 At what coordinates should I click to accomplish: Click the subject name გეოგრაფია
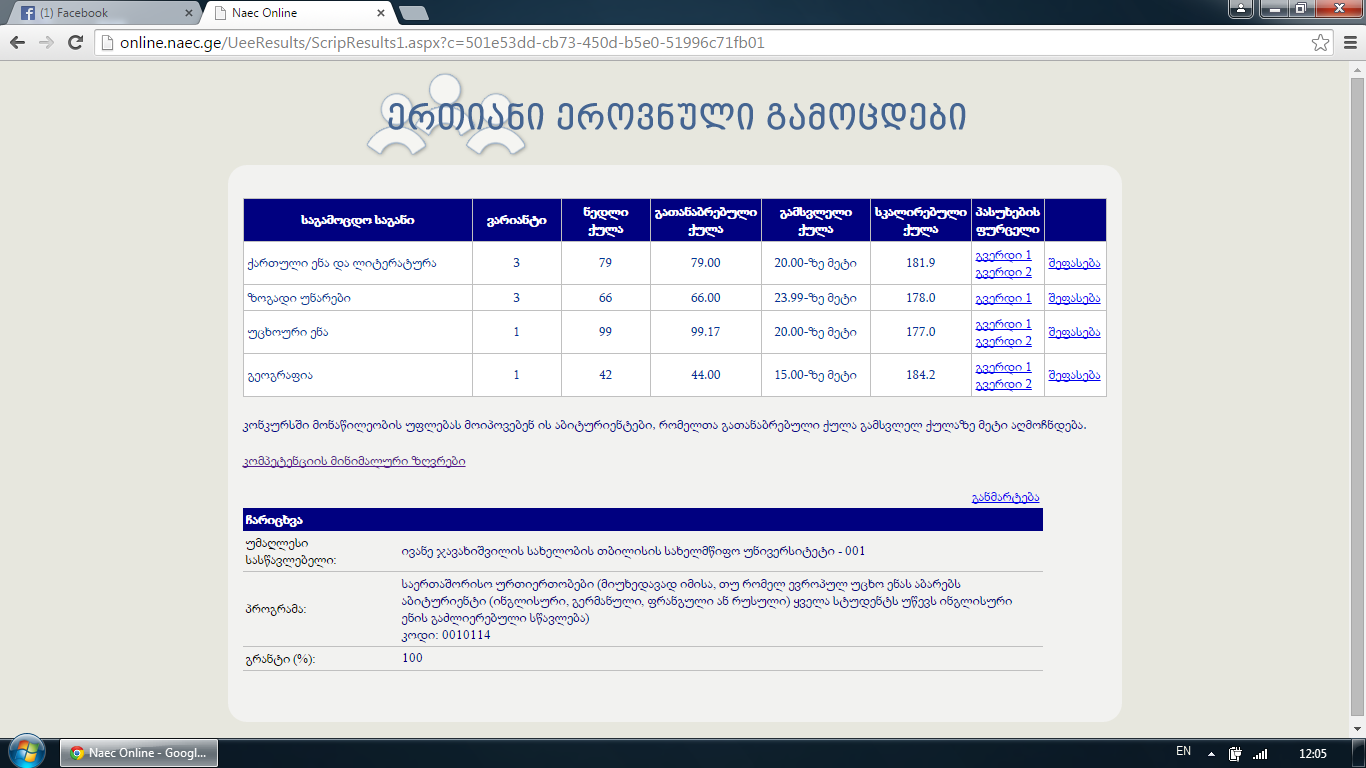coord(280,375)
